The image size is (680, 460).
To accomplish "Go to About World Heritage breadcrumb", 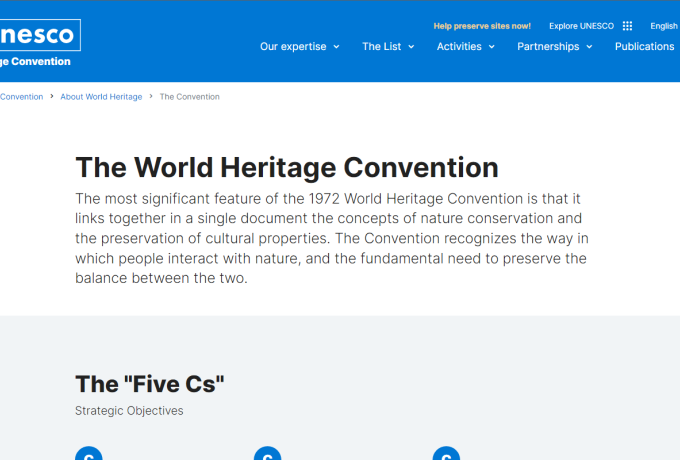I will [x=101, y=97].
